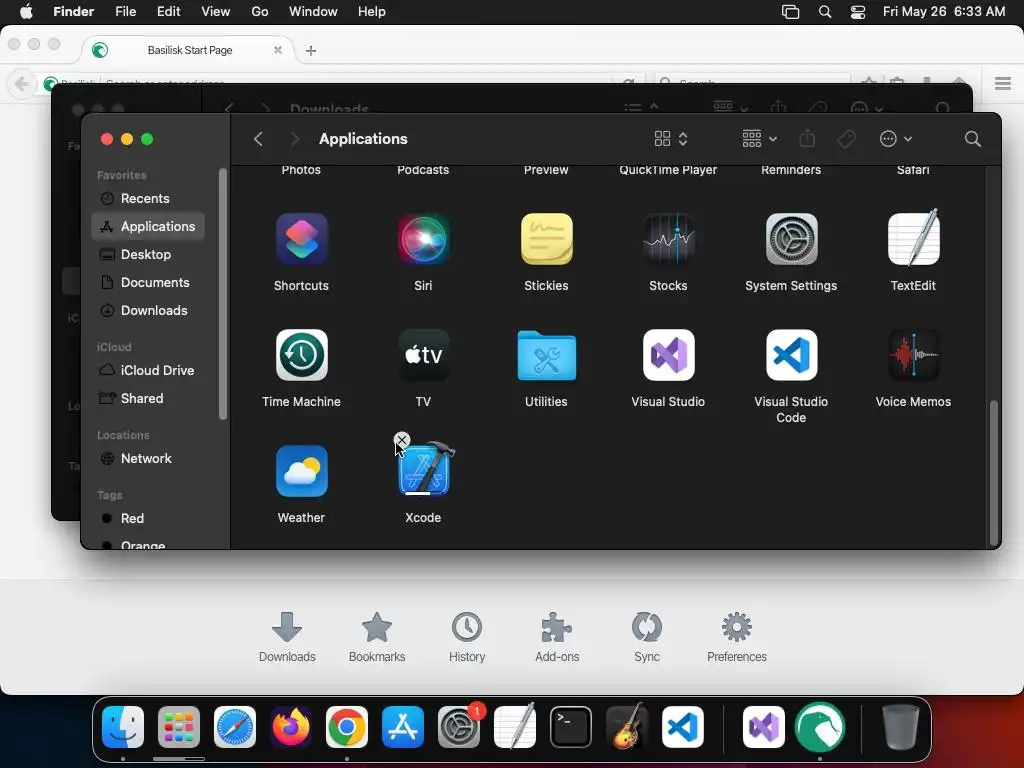Select the Time Machine app icon
Image resolution: width=1024 pixels, height=768 pixels.
301,355
